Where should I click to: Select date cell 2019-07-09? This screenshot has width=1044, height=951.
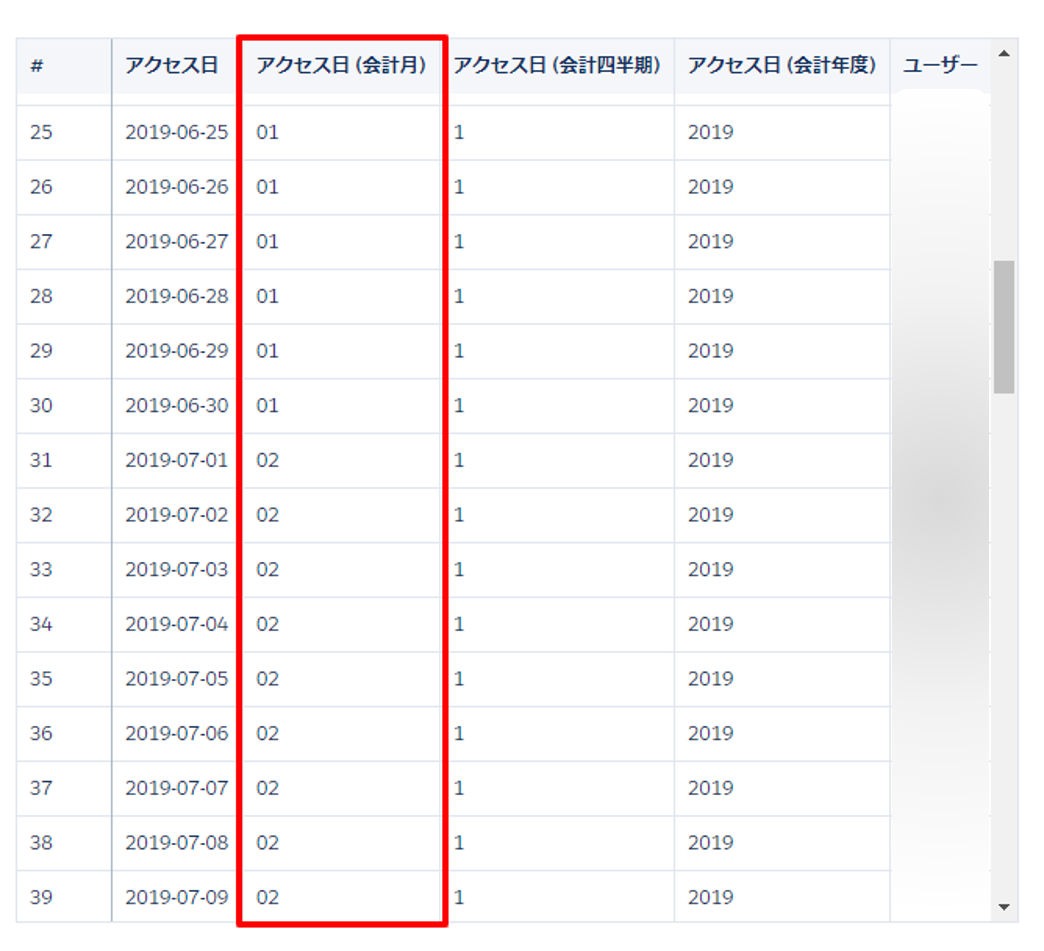[176, 897]
